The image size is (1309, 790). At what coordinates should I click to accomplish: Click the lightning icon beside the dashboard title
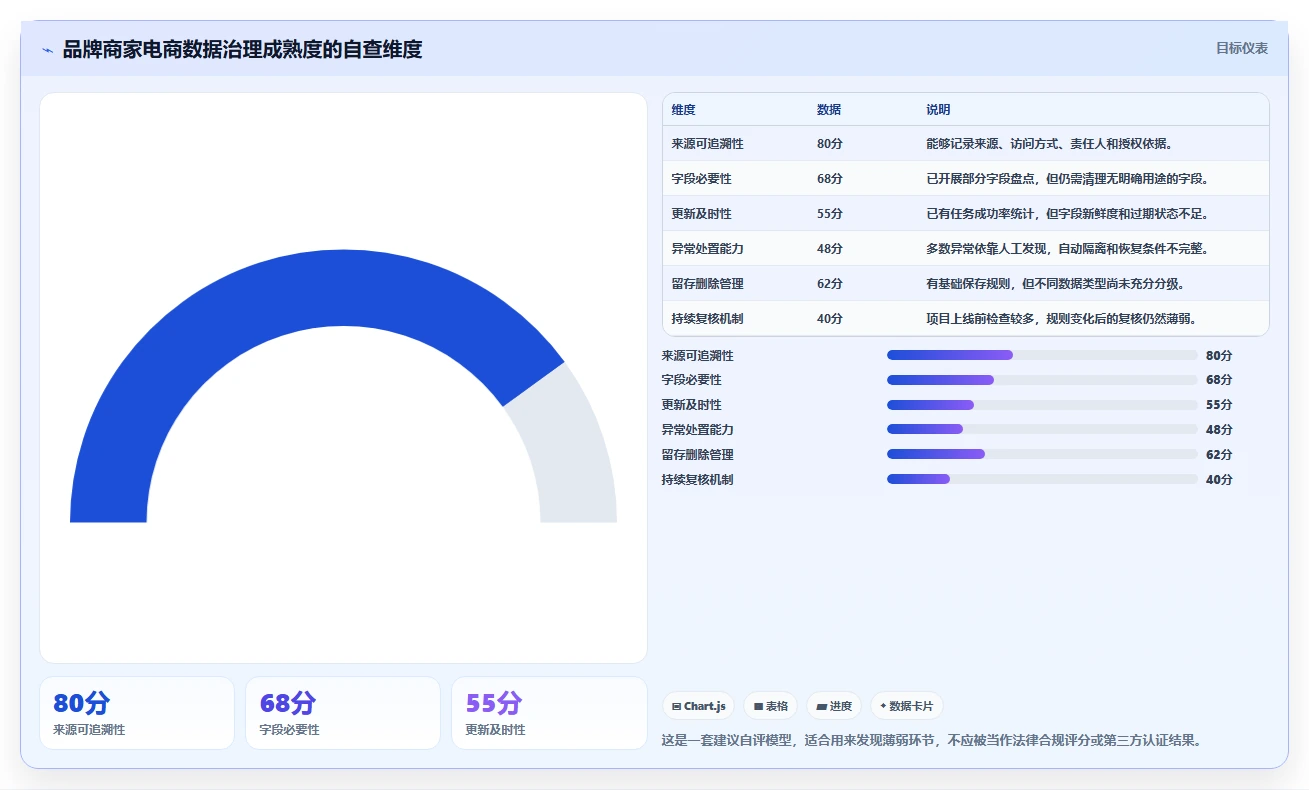click(x=47, y=50)
